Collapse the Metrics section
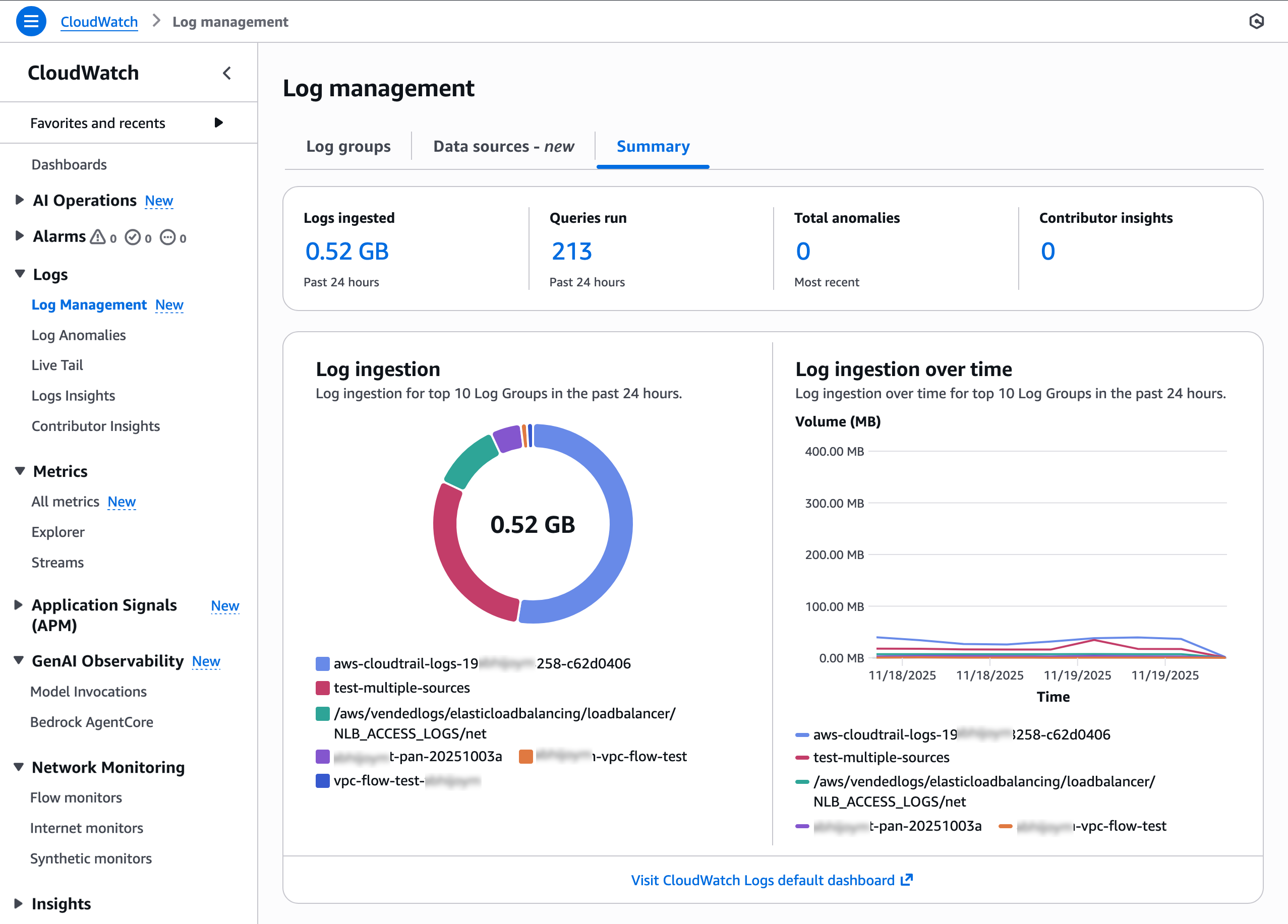1288x924 pixels. point(19,471)
